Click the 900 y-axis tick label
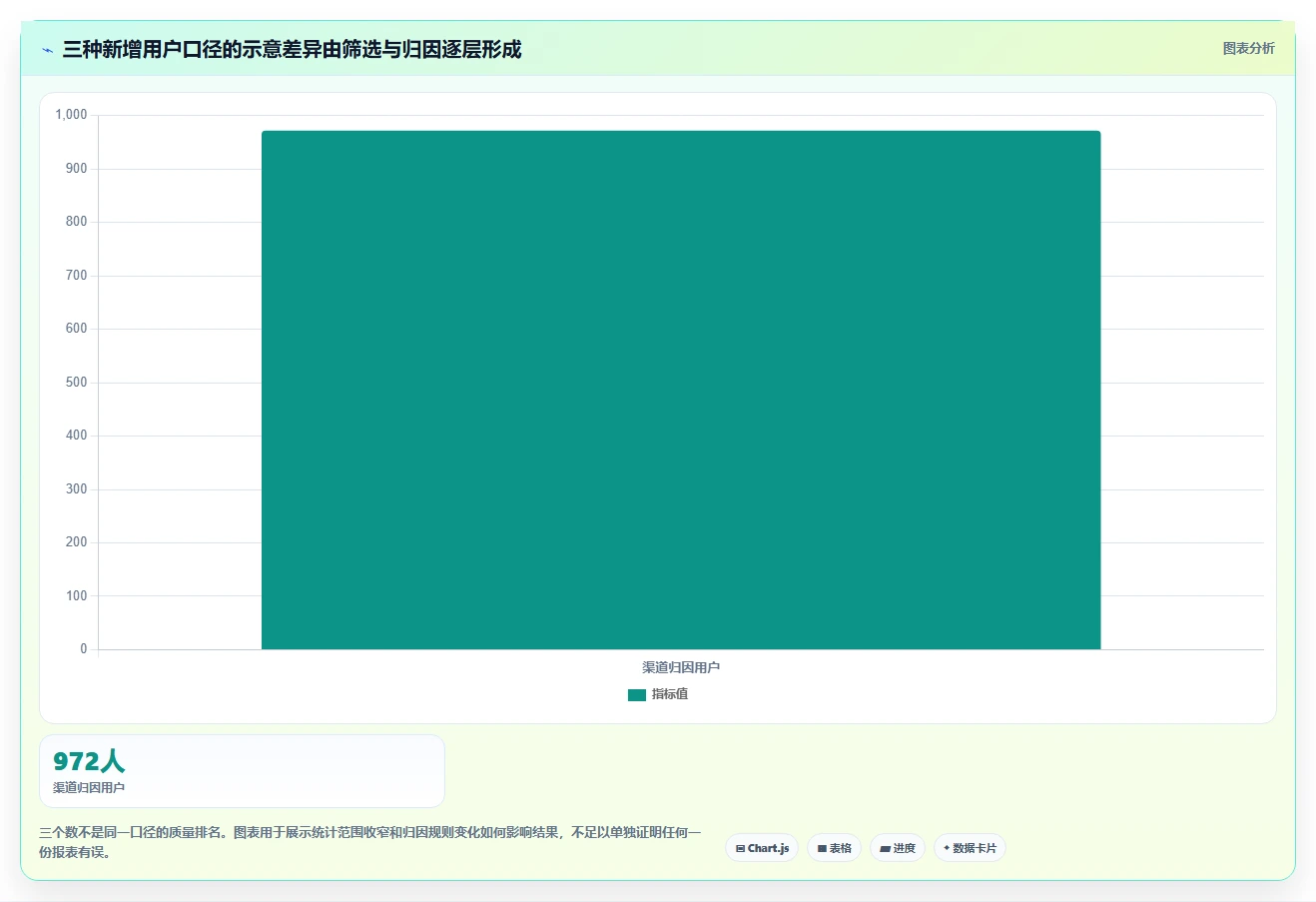Screen dimensions: 1316x902 (77, 169)
